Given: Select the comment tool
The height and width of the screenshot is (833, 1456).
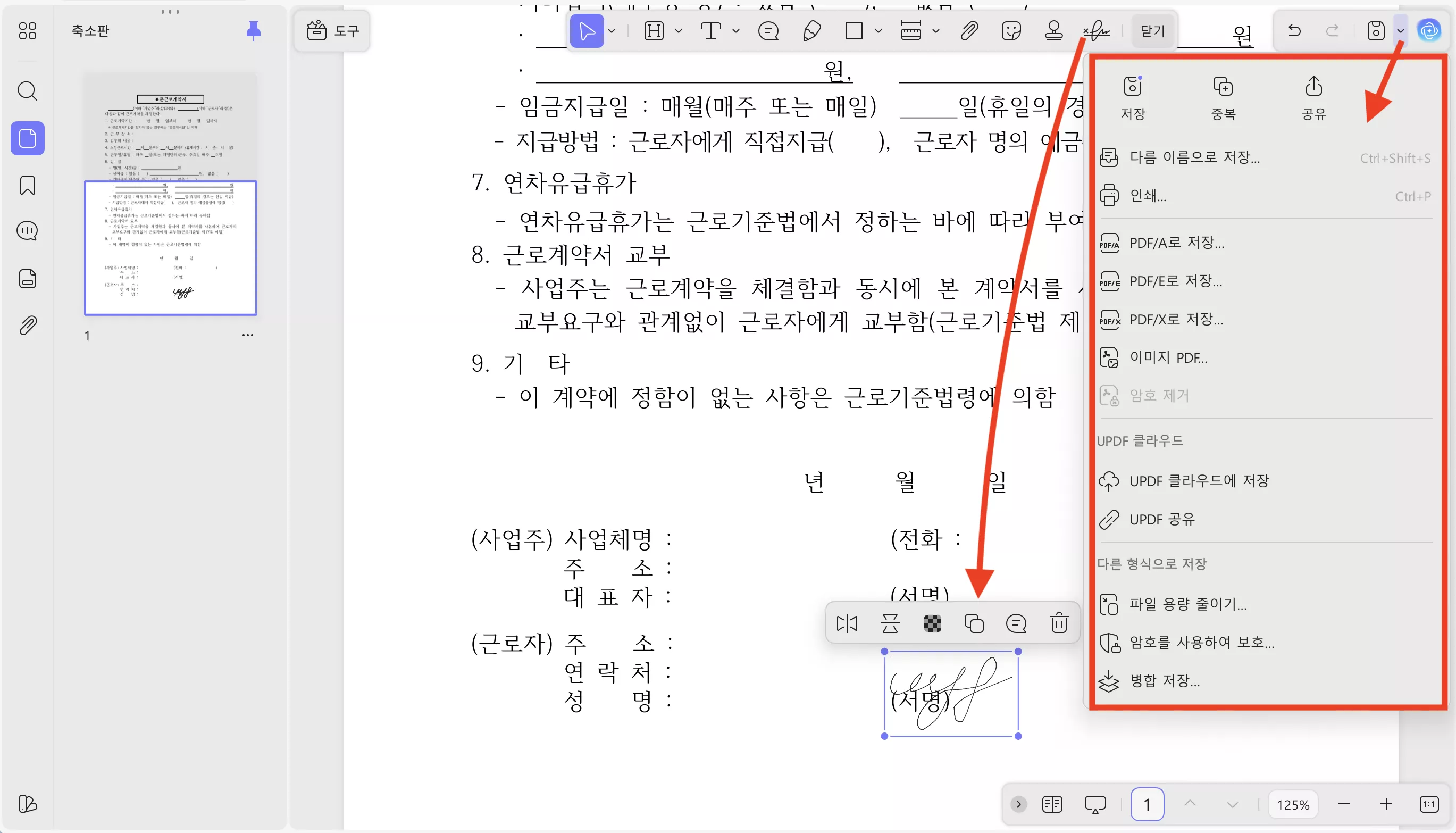Looking at the screenshot, I should click(x=768, y=31).
